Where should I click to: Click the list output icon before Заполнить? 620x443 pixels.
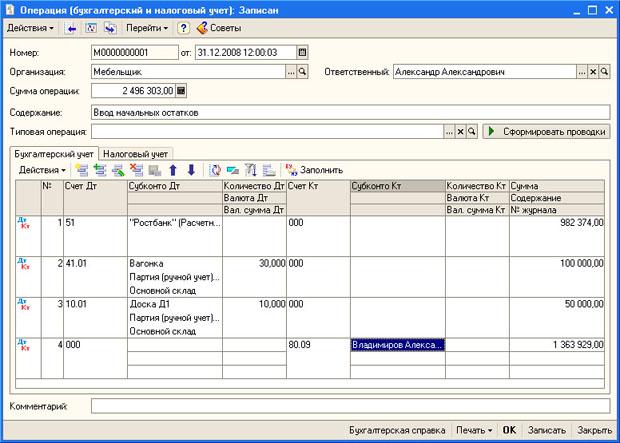[269, 170]
